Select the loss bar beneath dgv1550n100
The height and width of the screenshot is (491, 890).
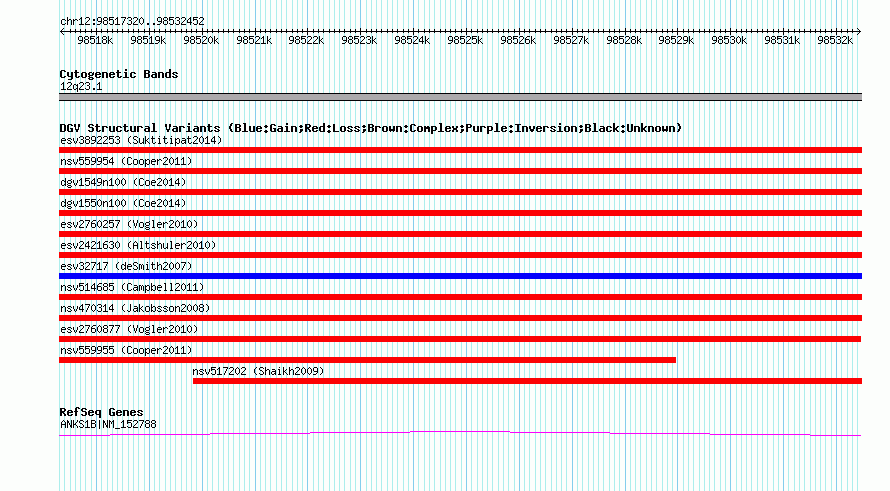[460, 213]
